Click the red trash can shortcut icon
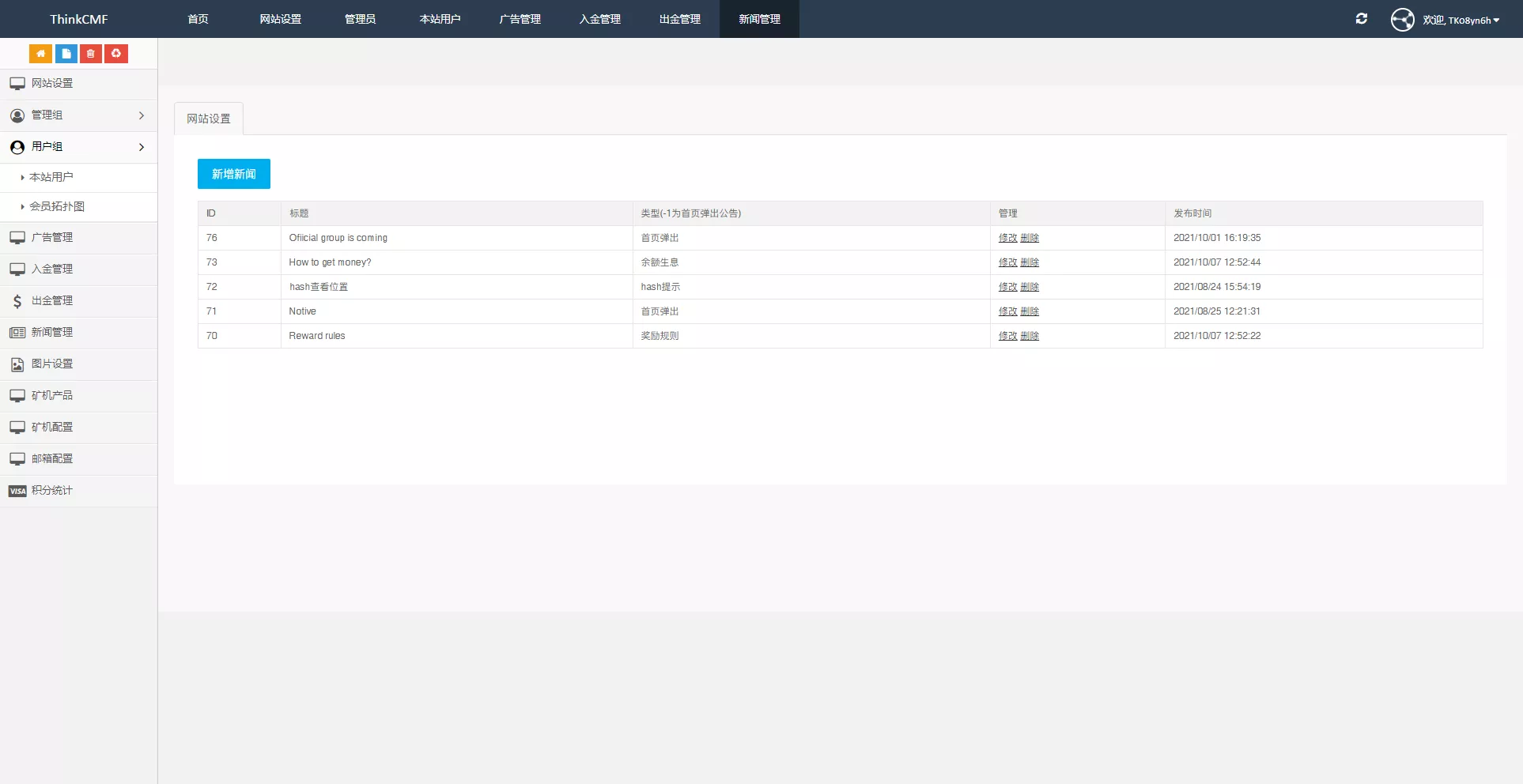 (91, 54)
